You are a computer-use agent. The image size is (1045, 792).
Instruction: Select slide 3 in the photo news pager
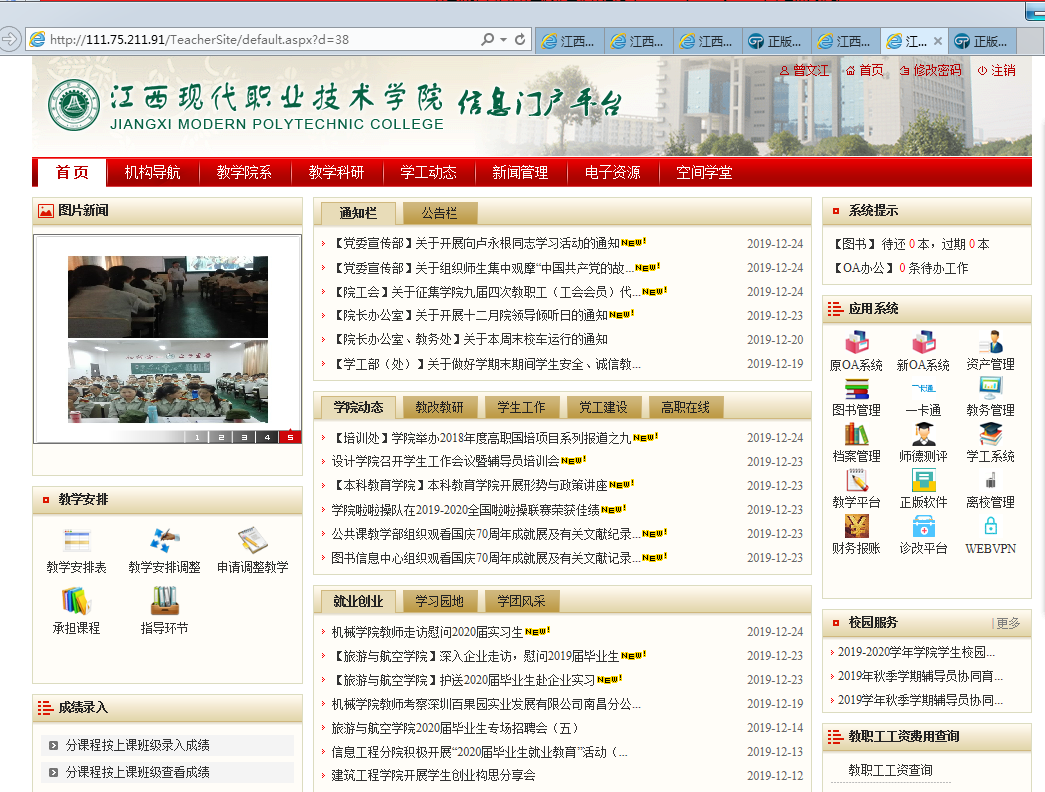(x=243, y=437)
